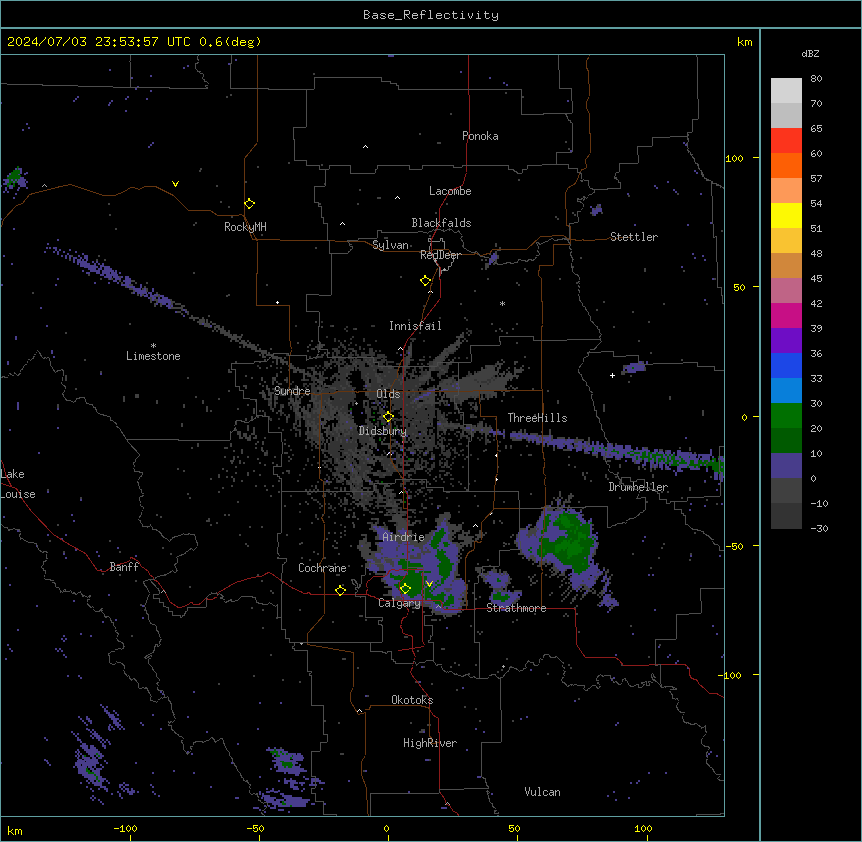This screenshot has width=862, height=842.
Task: Click the dBZ legend heading
Action: [x=810, y=53]
